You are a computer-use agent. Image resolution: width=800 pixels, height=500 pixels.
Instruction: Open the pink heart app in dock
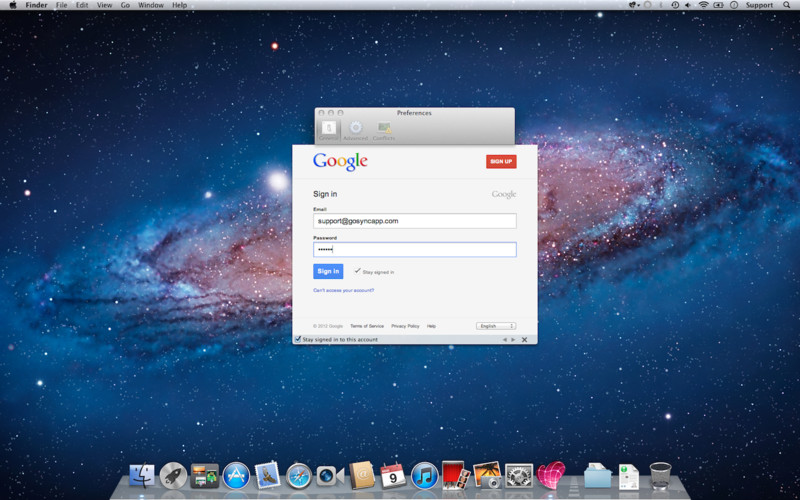[551, 475]
